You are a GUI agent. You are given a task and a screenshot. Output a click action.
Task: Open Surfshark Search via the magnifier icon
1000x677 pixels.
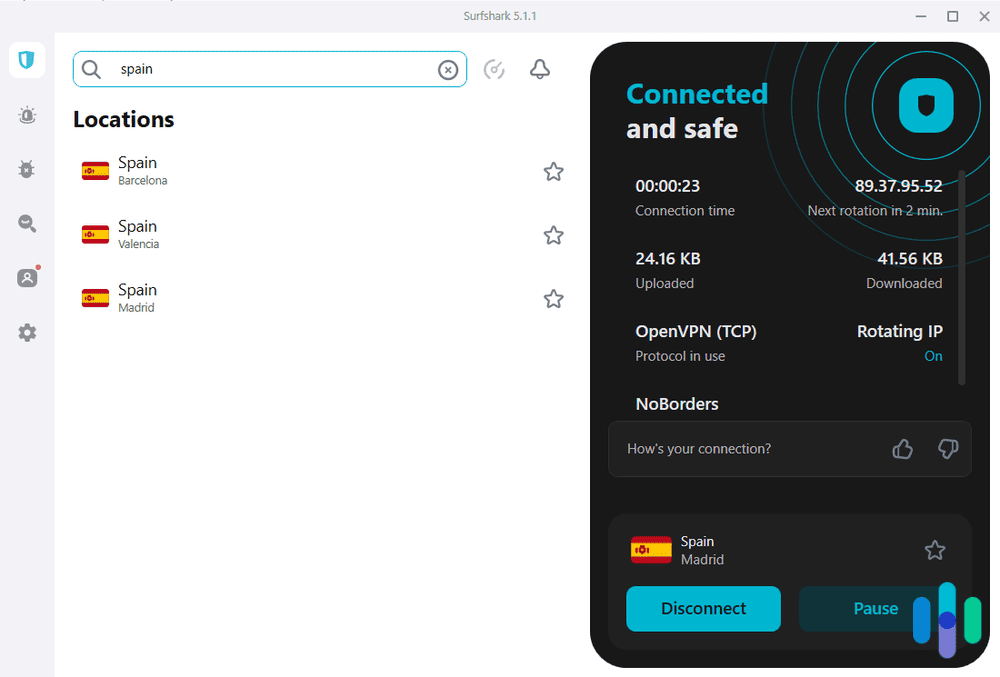click(27, 223)
